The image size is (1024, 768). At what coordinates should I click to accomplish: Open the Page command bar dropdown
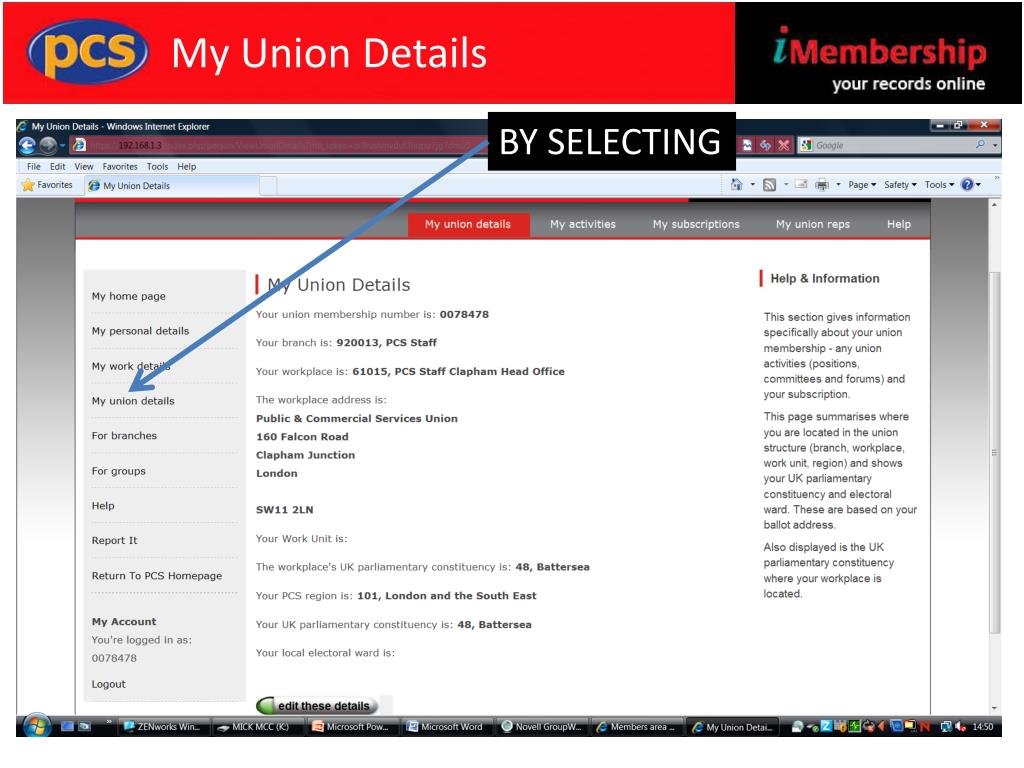(x=862, y=185)
